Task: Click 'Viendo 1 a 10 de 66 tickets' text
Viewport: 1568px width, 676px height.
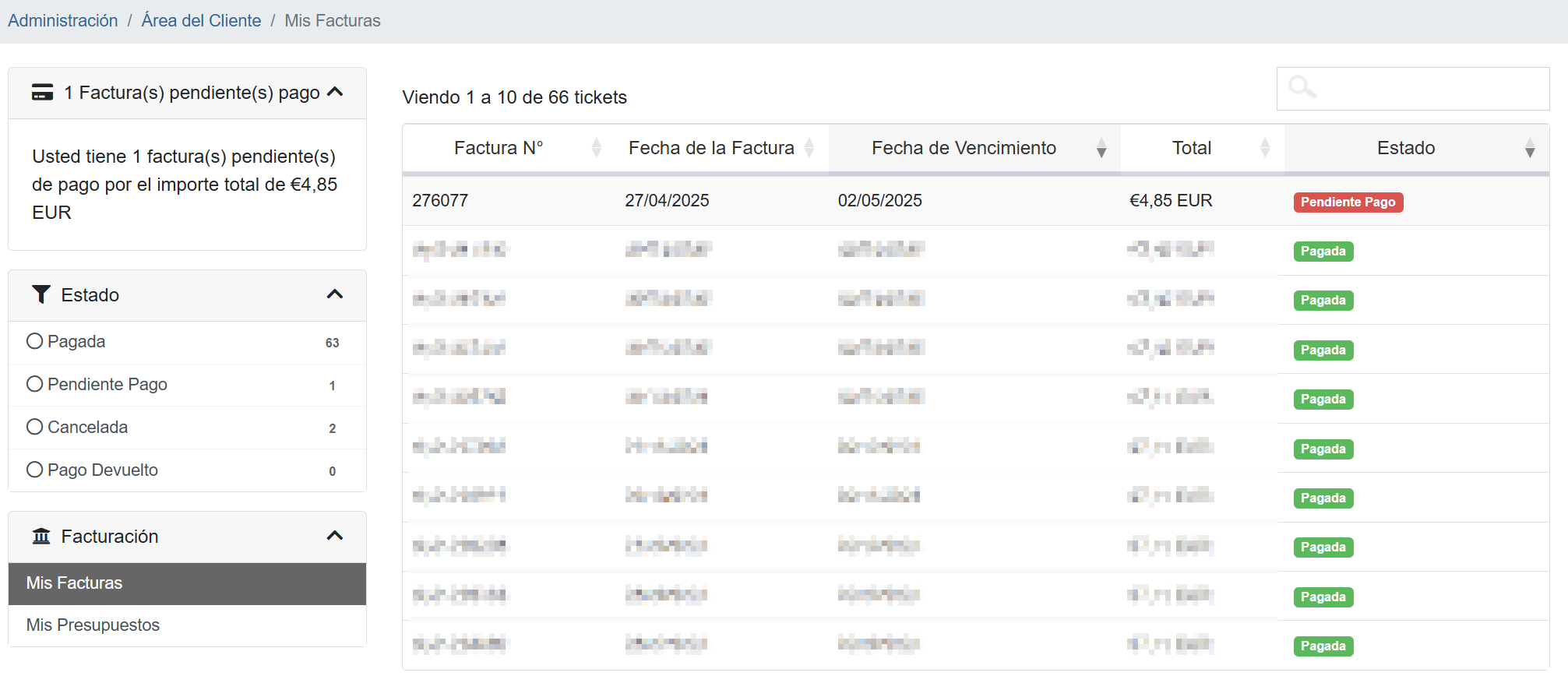Action: (x=514, y=97)
